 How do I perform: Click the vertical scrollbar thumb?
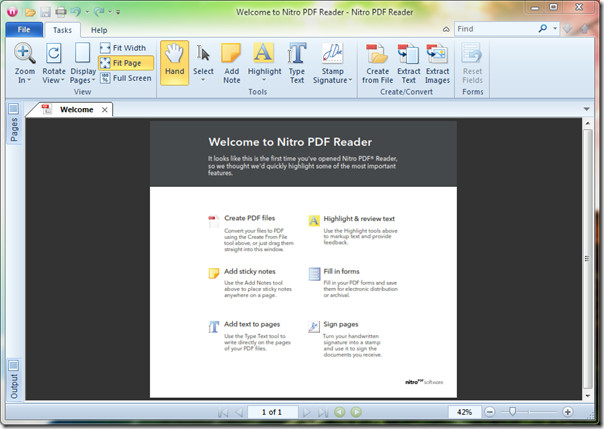(587, 259)
